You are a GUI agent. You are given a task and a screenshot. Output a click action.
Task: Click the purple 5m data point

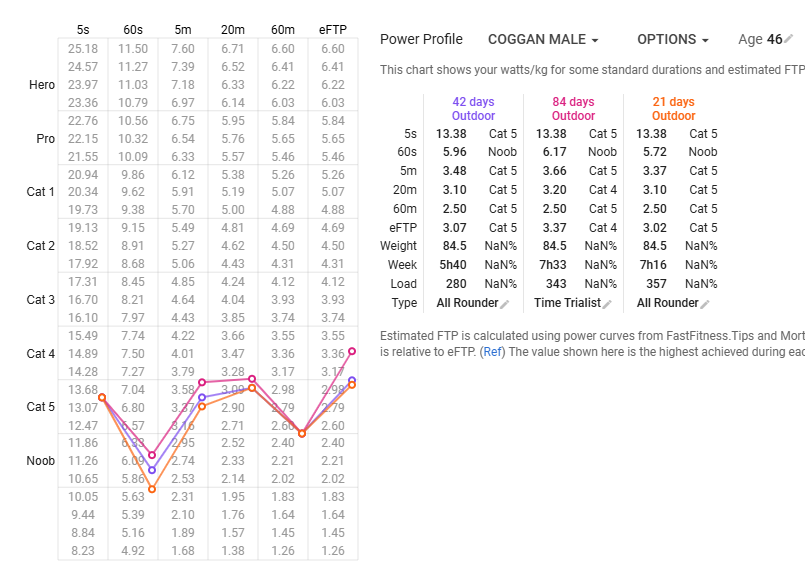(202, 397)
